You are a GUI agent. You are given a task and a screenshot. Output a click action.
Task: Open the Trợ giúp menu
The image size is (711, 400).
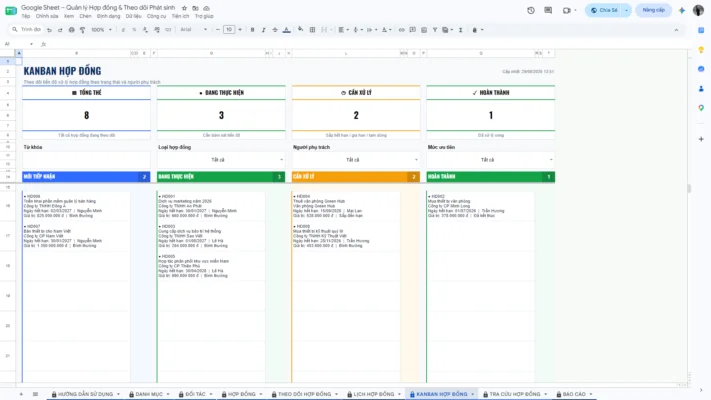point(204,16)
